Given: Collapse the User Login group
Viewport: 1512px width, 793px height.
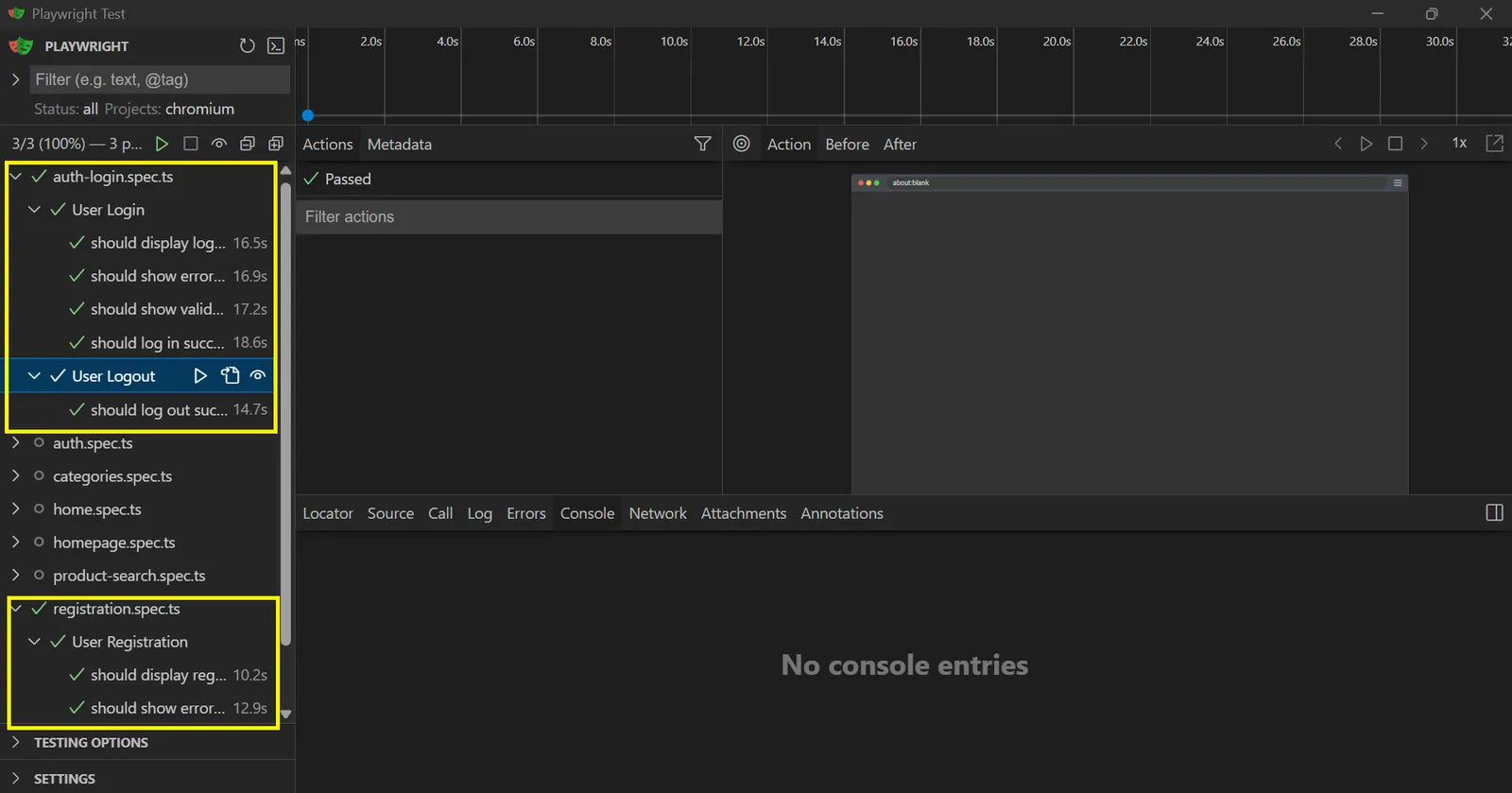Looking at the screenshot, I should pyautogui.click(x=34, y=210).
